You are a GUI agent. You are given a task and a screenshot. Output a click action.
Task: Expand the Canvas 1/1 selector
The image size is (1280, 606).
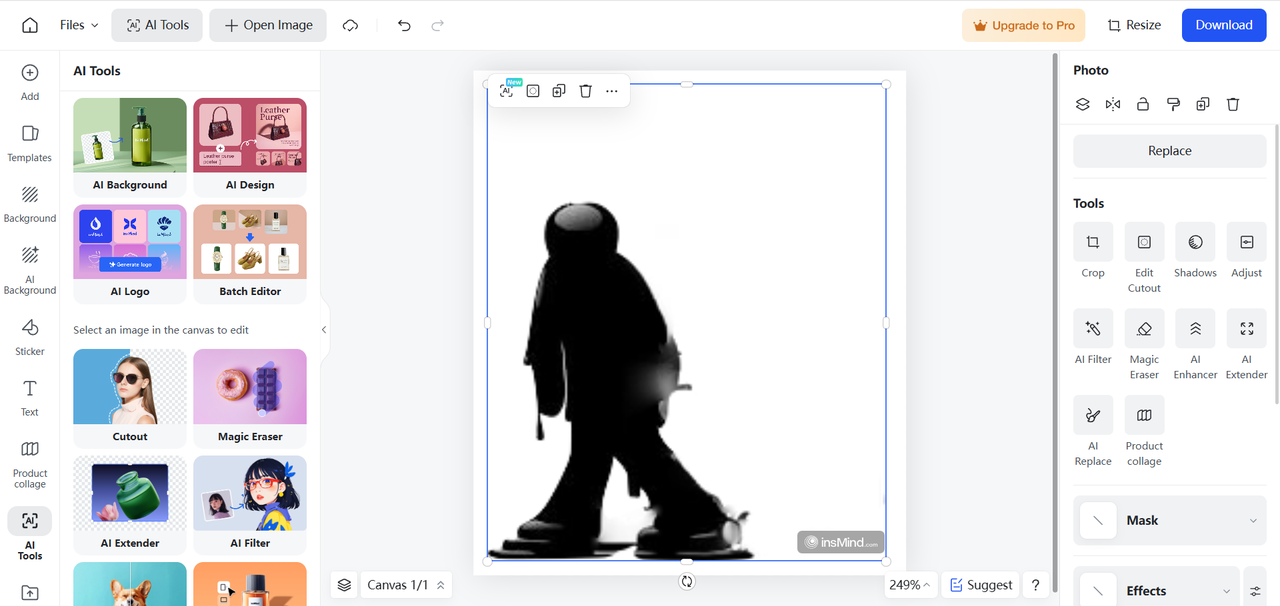[406, 585]
